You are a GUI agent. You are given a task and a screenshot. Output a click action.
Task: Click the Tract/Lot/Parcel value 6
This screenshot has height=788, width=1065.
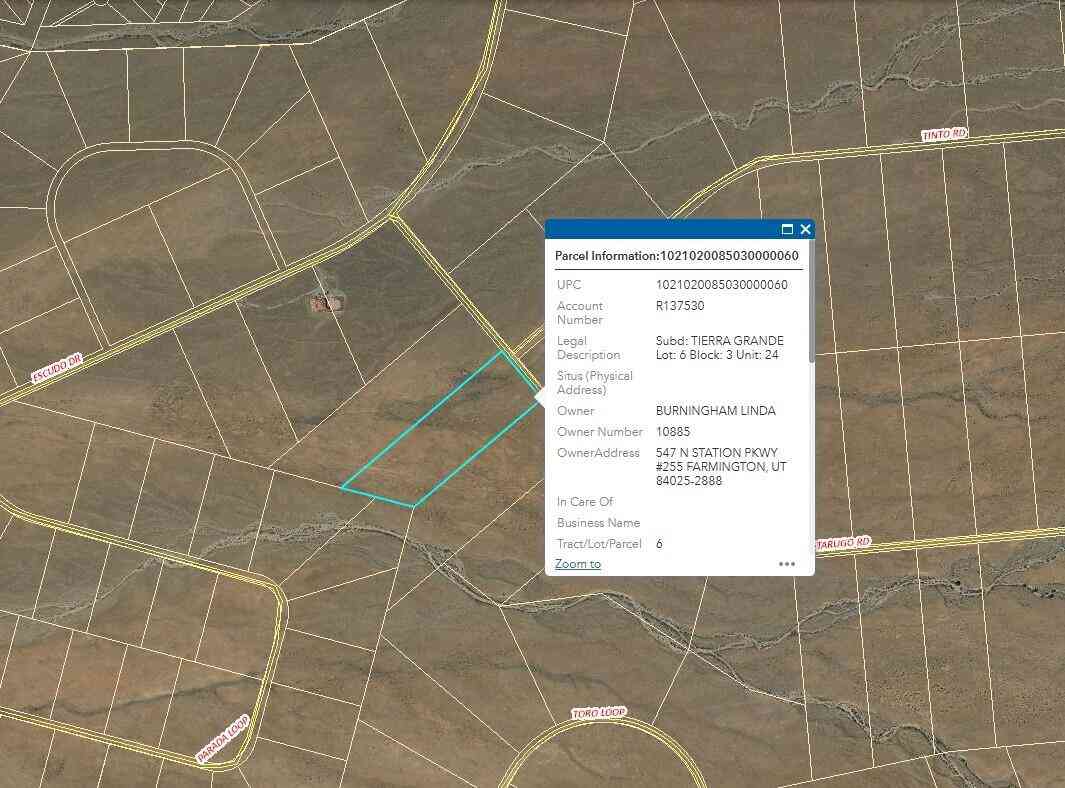tap(659, 543)
